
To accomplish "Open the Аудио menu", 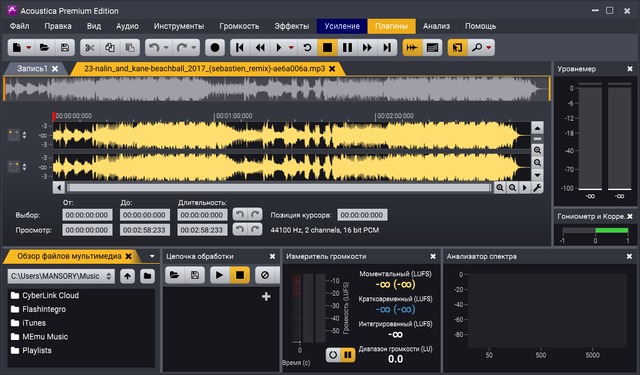I will [127, 26].
